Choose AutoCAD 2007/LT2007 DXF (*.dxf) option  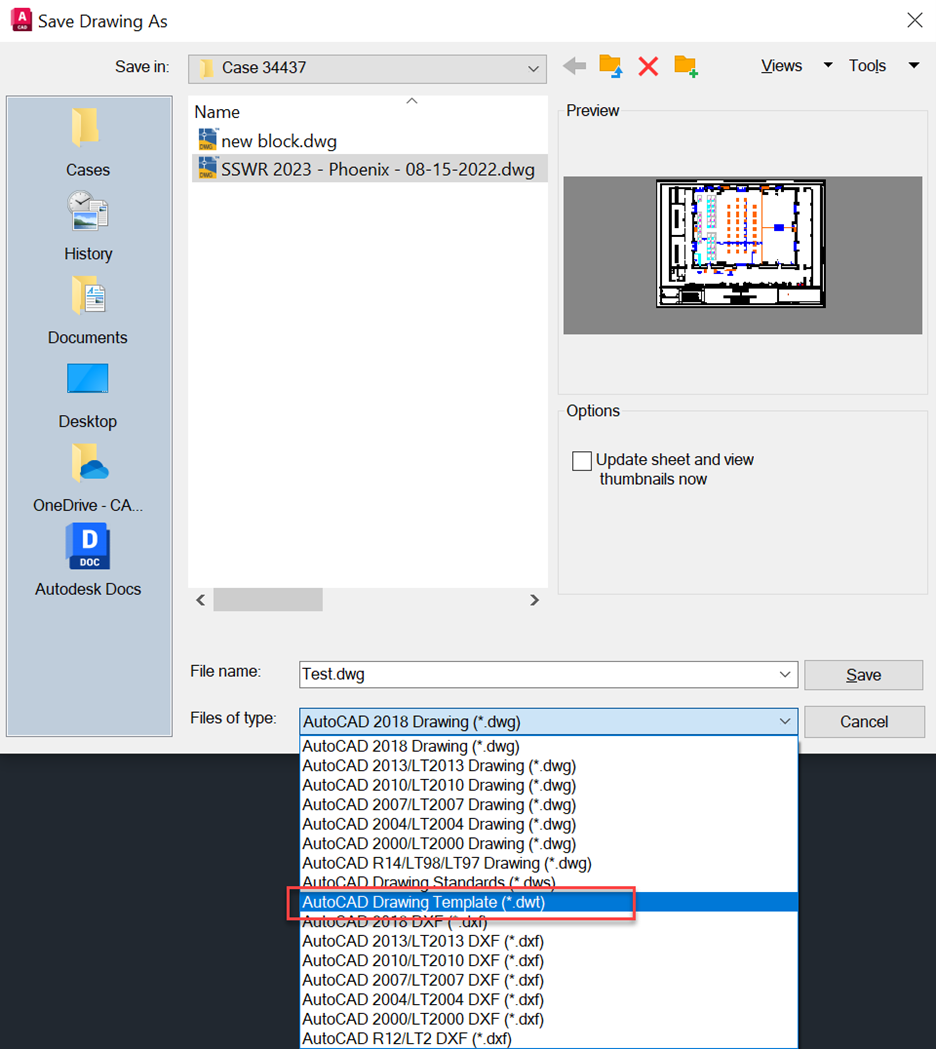[549, 980]
